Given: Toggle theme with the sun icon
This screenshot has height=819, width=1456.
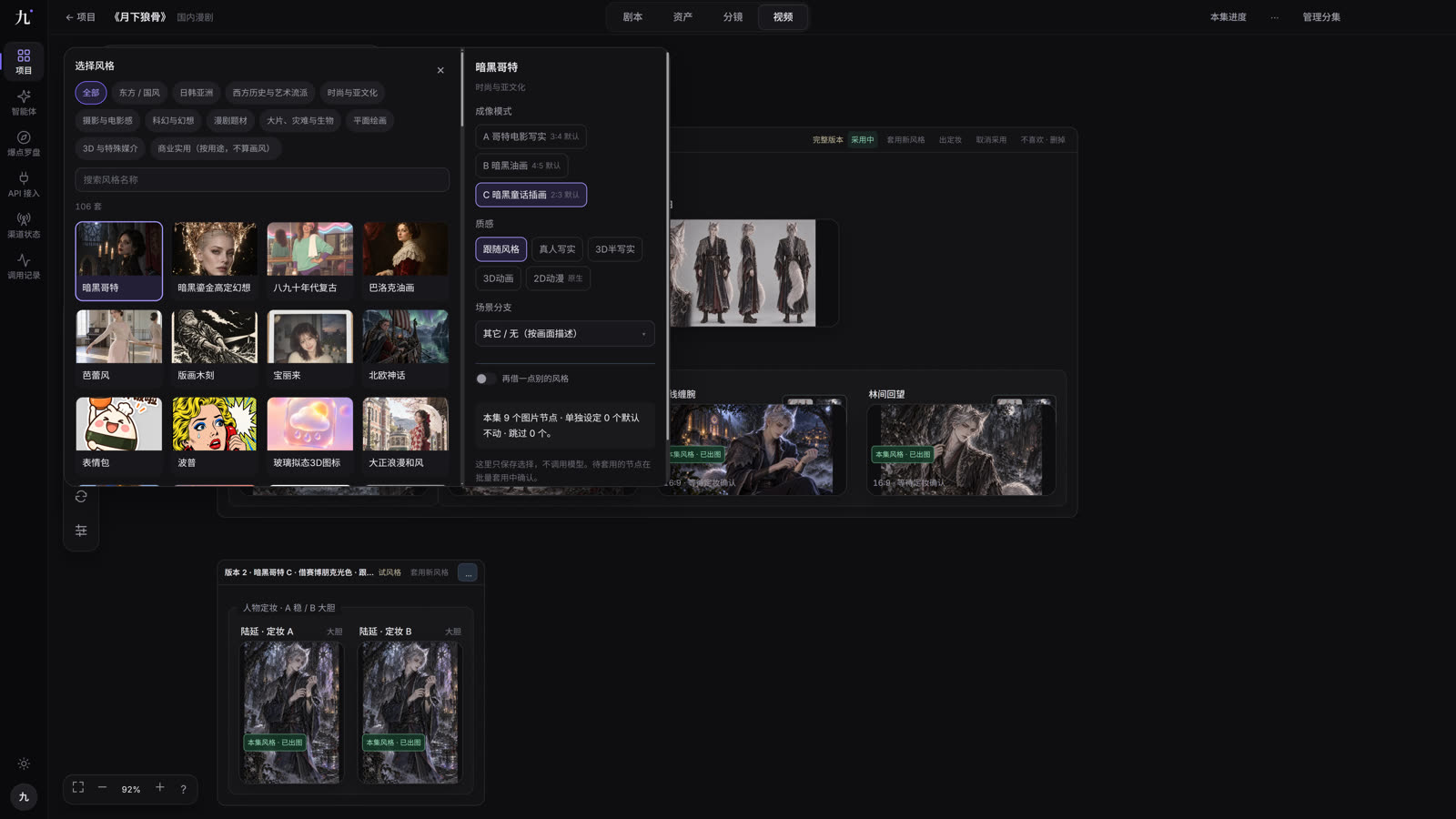Looking at the screenshot, I should [24, 763].
